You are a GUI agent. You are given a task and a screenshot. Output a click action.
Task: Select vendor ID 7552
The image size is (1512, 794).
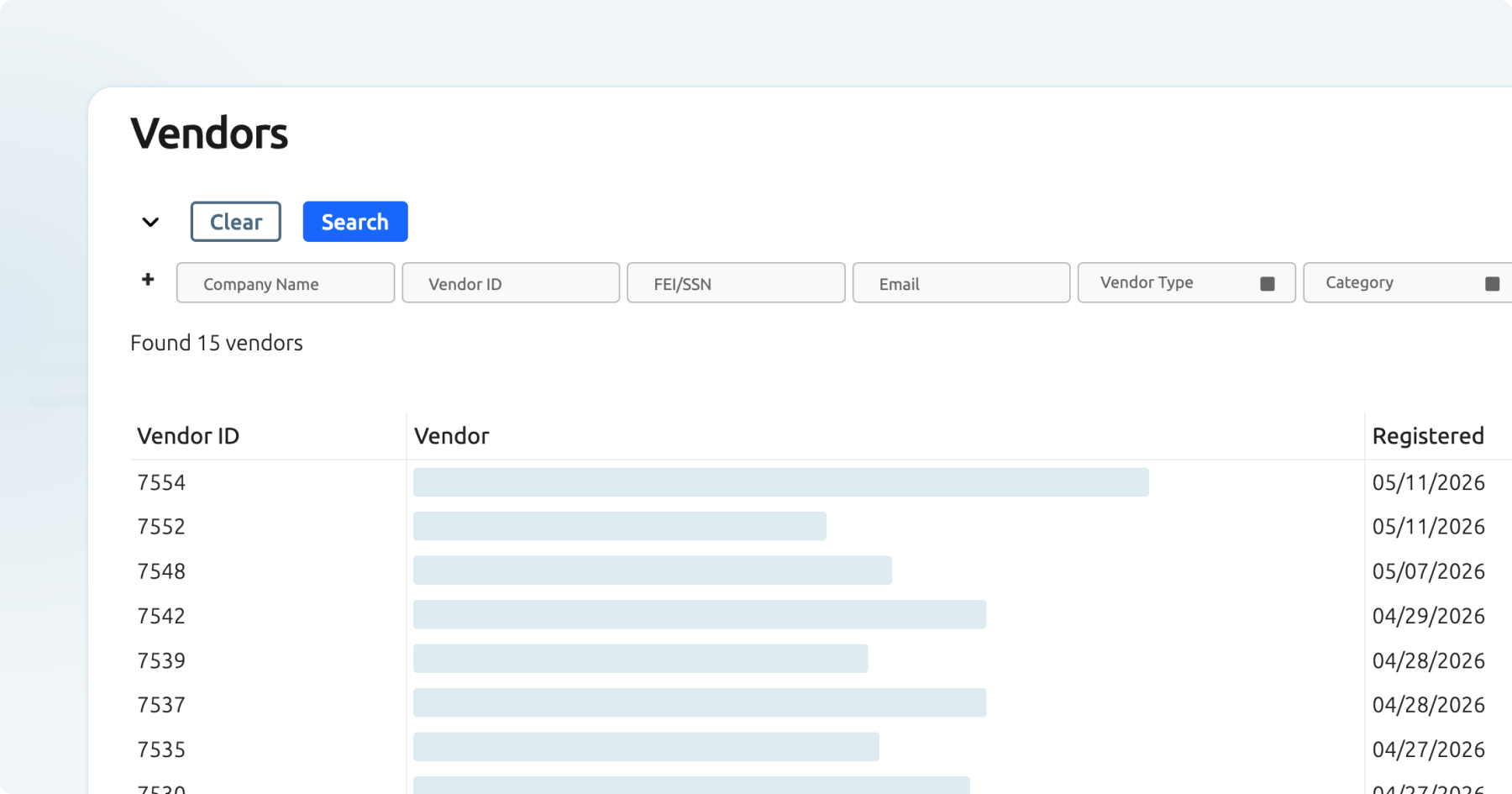(161, 527)
